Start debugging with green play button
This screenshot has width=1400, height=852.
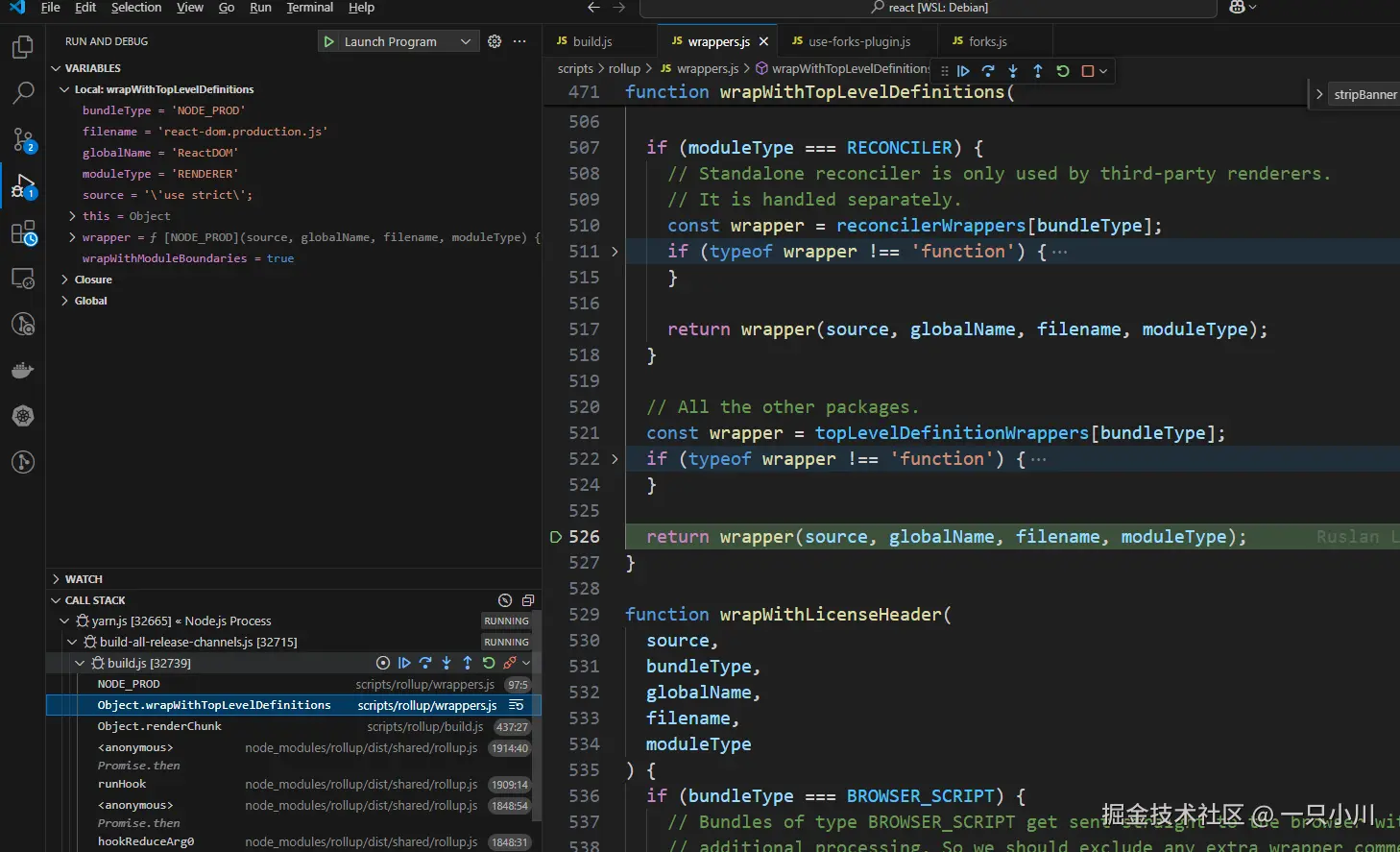click(329, 41)
